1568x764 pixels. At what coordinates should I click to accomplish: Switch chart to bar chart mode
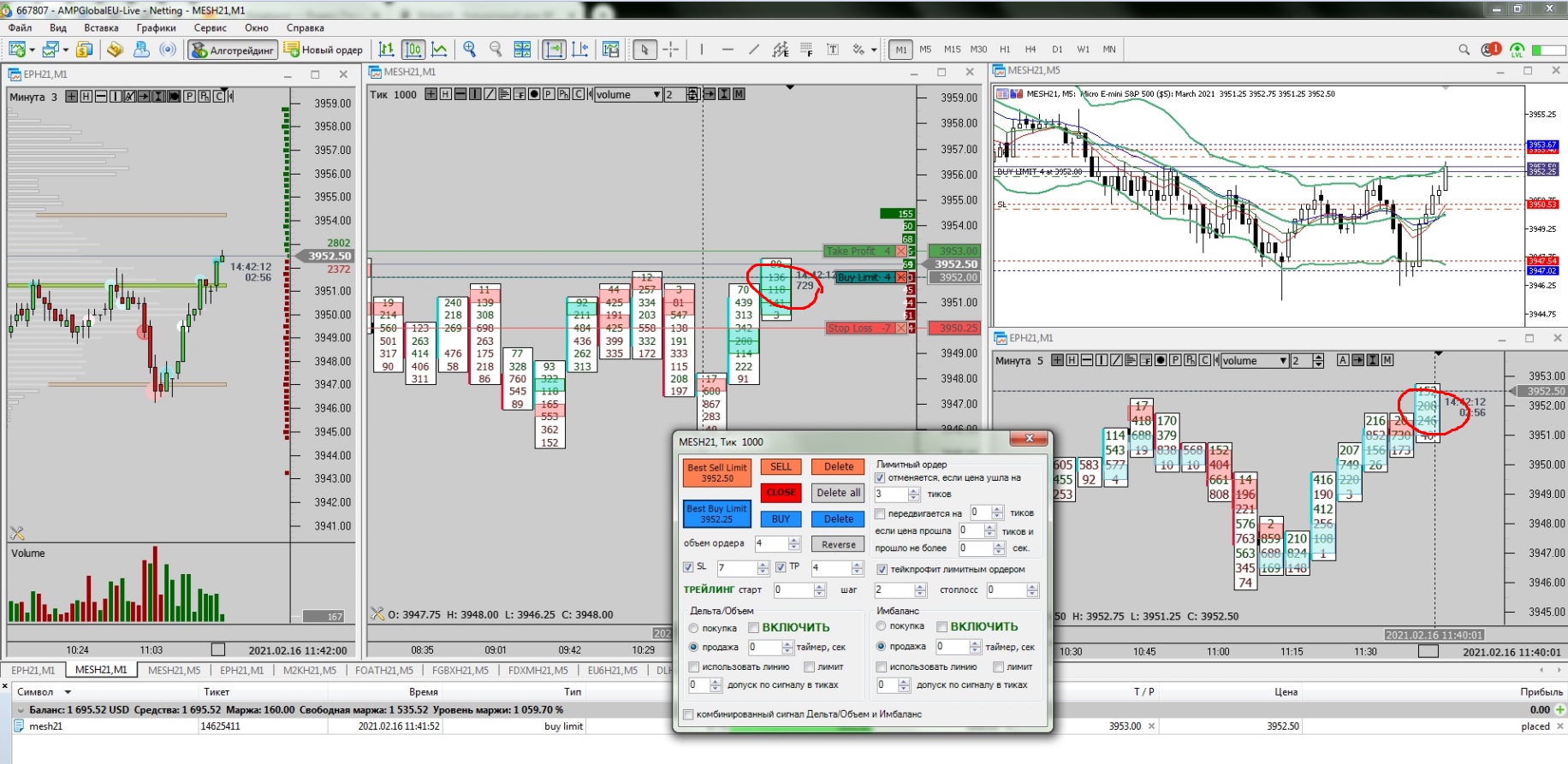[x=387, y=50]
